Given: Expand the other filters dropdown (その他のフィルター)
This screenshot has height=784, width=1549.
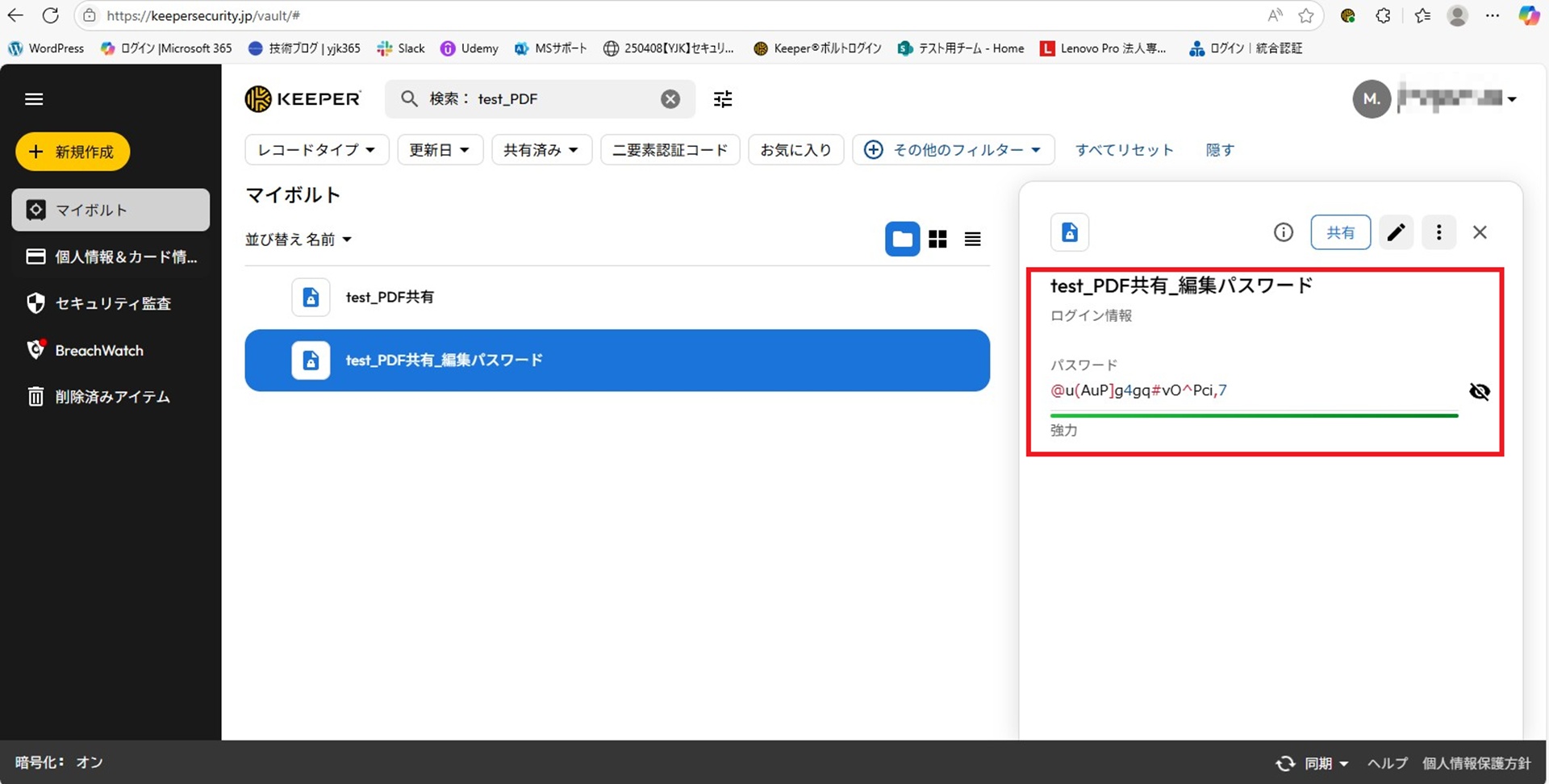Looking at the screenshot, I should [x=954, y=150].
